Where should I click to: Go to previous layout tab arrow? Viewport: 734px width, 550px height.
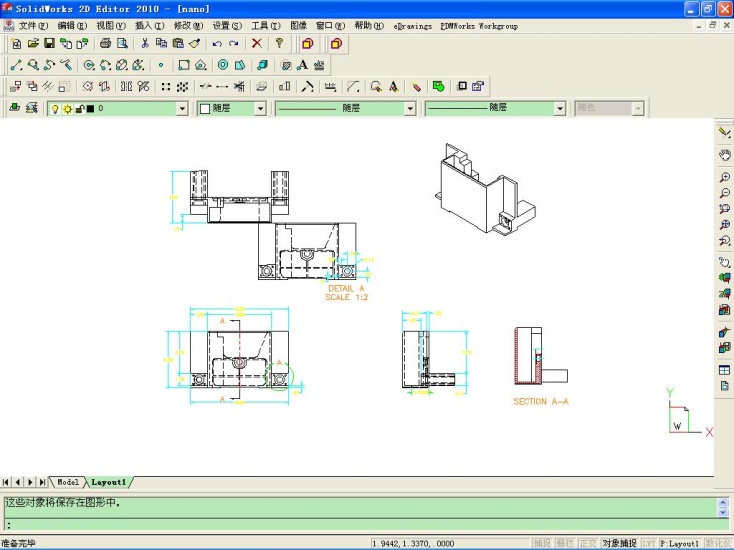[18, 482]
